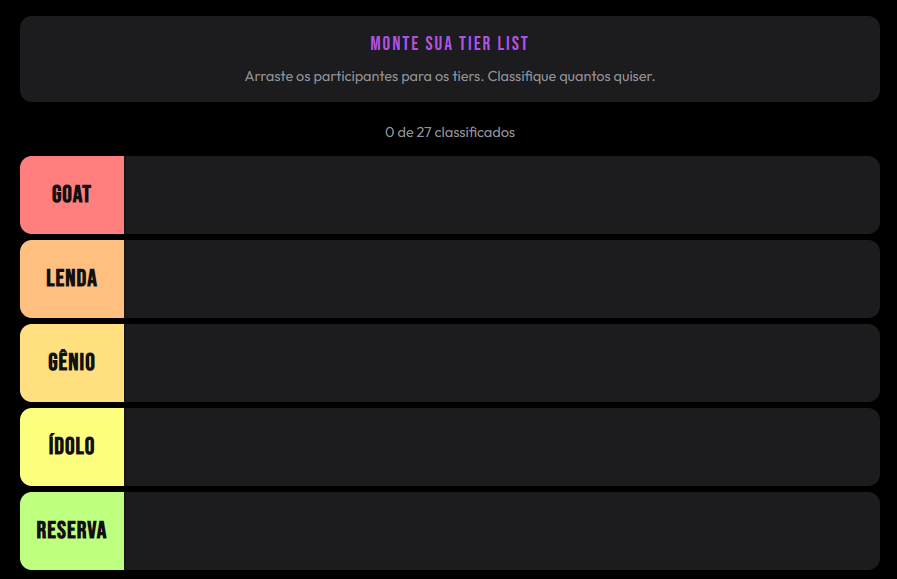Click the words TIER LIST in the heading
Viewport: 897px width, 579px height.
(493, 44)
